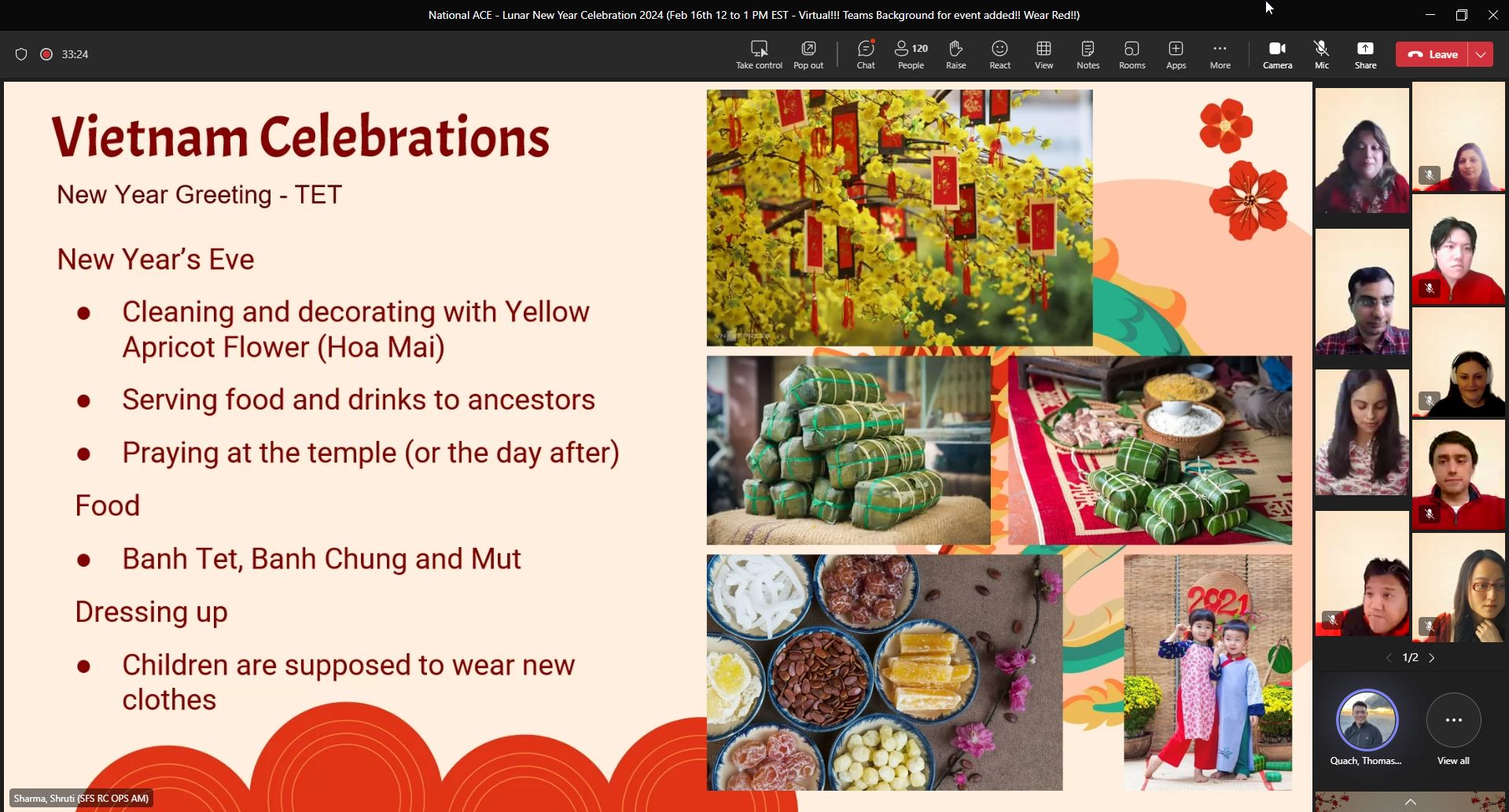The height and width of the screenshot is (812, 1509).
Task: Open the React emoji options
Action: (1000, 54)
